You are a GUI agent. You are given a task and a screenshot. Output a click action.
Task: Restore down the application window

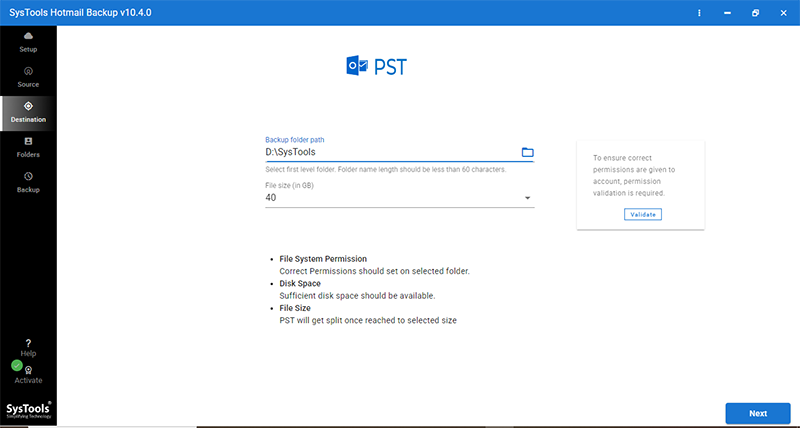[x=755, y=13]
